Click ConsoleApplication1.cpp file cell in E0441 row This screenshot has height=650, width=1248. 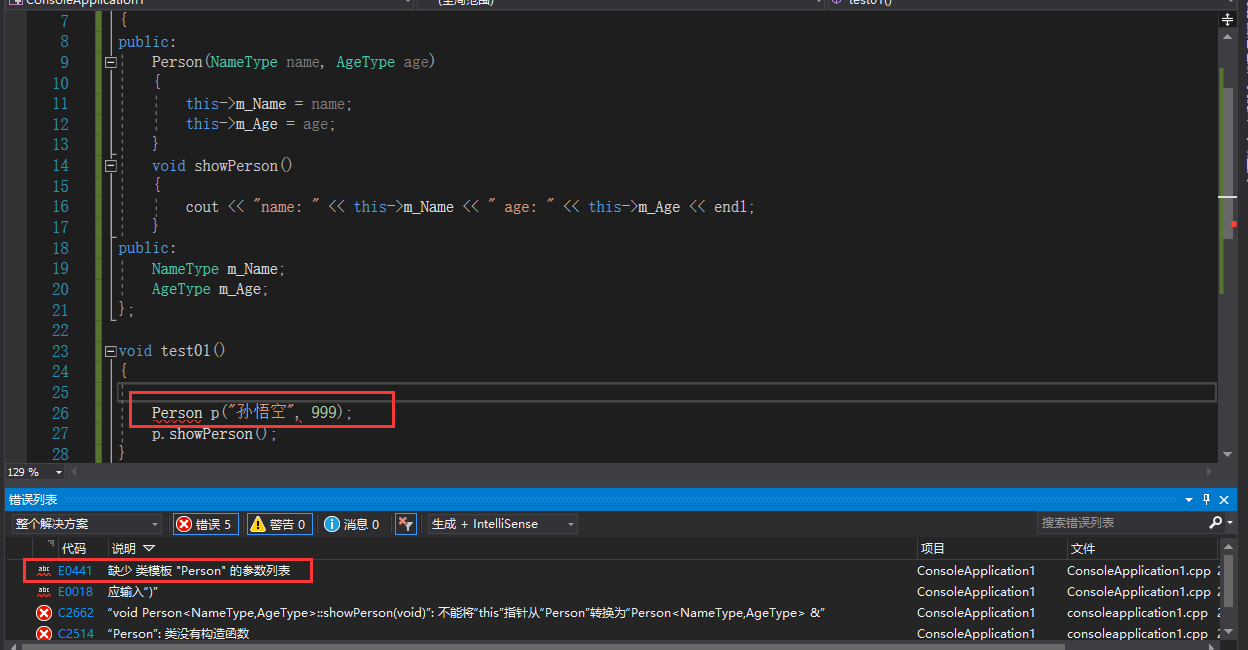(x=1139, y=571)
